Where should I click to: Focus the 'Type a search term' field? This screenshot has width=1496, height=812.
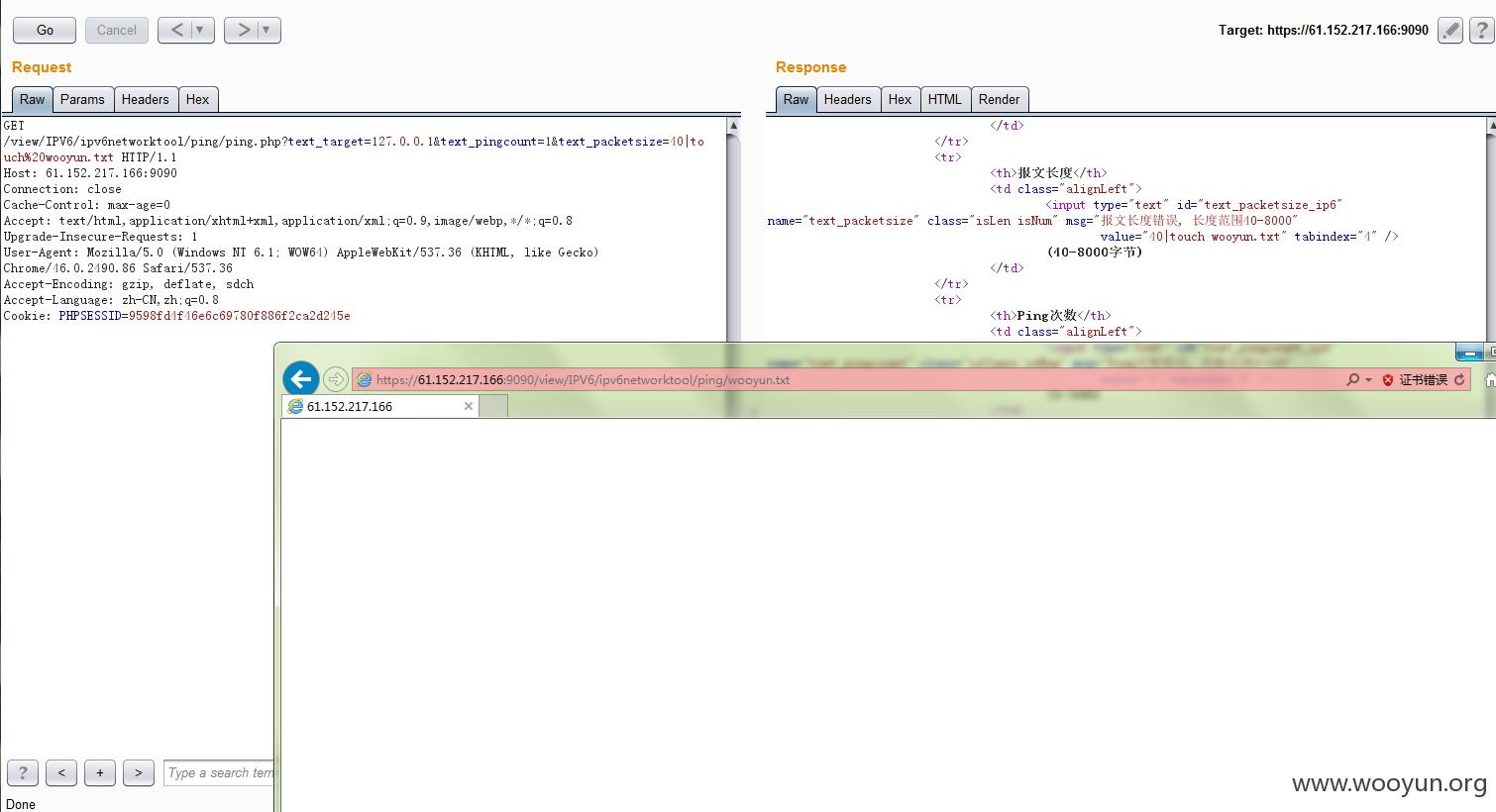coord(219,772)
